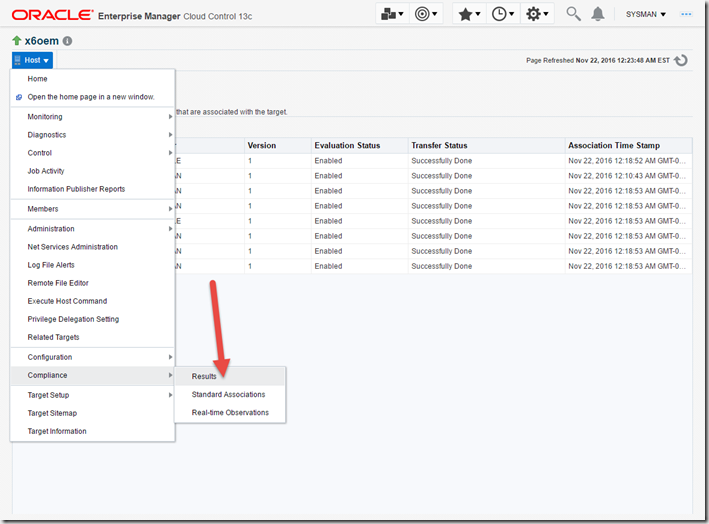709x524 pixels.
Task: Click the green up status arrow
Action: 17,41
